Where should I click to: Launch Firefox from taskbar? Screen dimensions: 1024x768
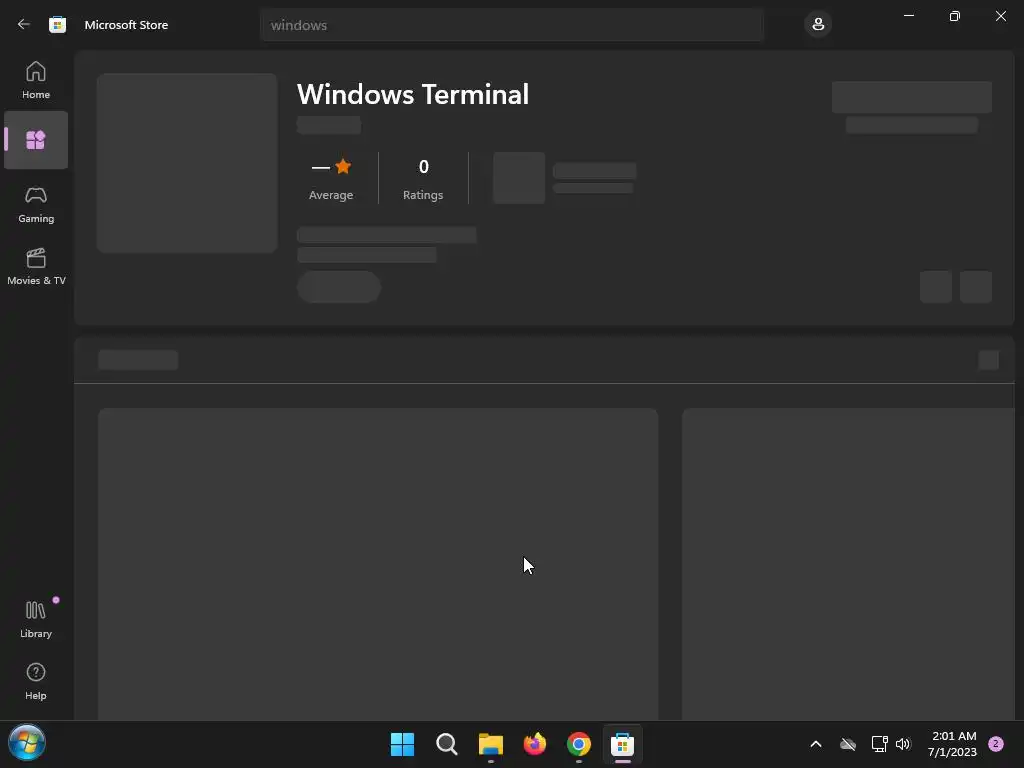click(535, 744)
